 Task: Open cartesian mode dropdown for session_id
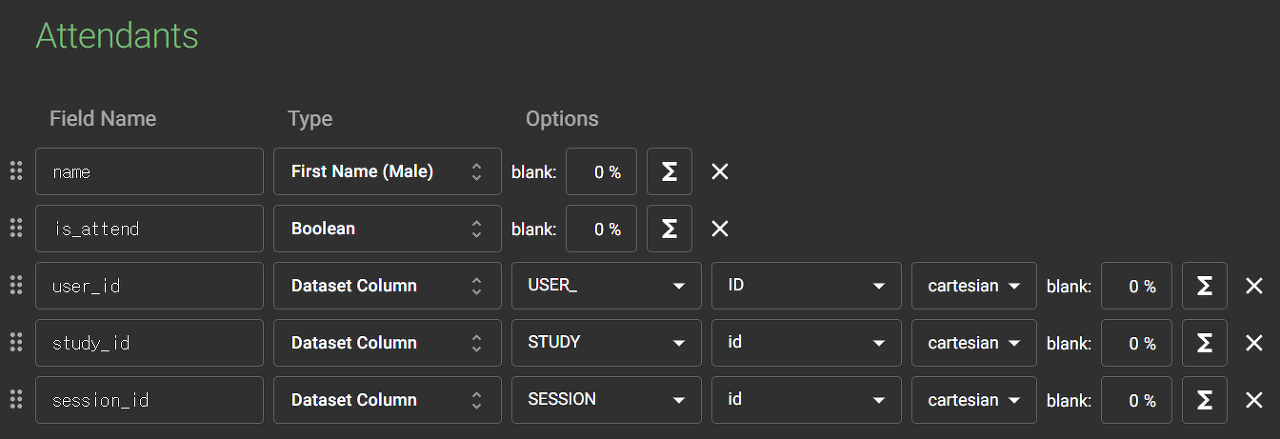[973, 400]
